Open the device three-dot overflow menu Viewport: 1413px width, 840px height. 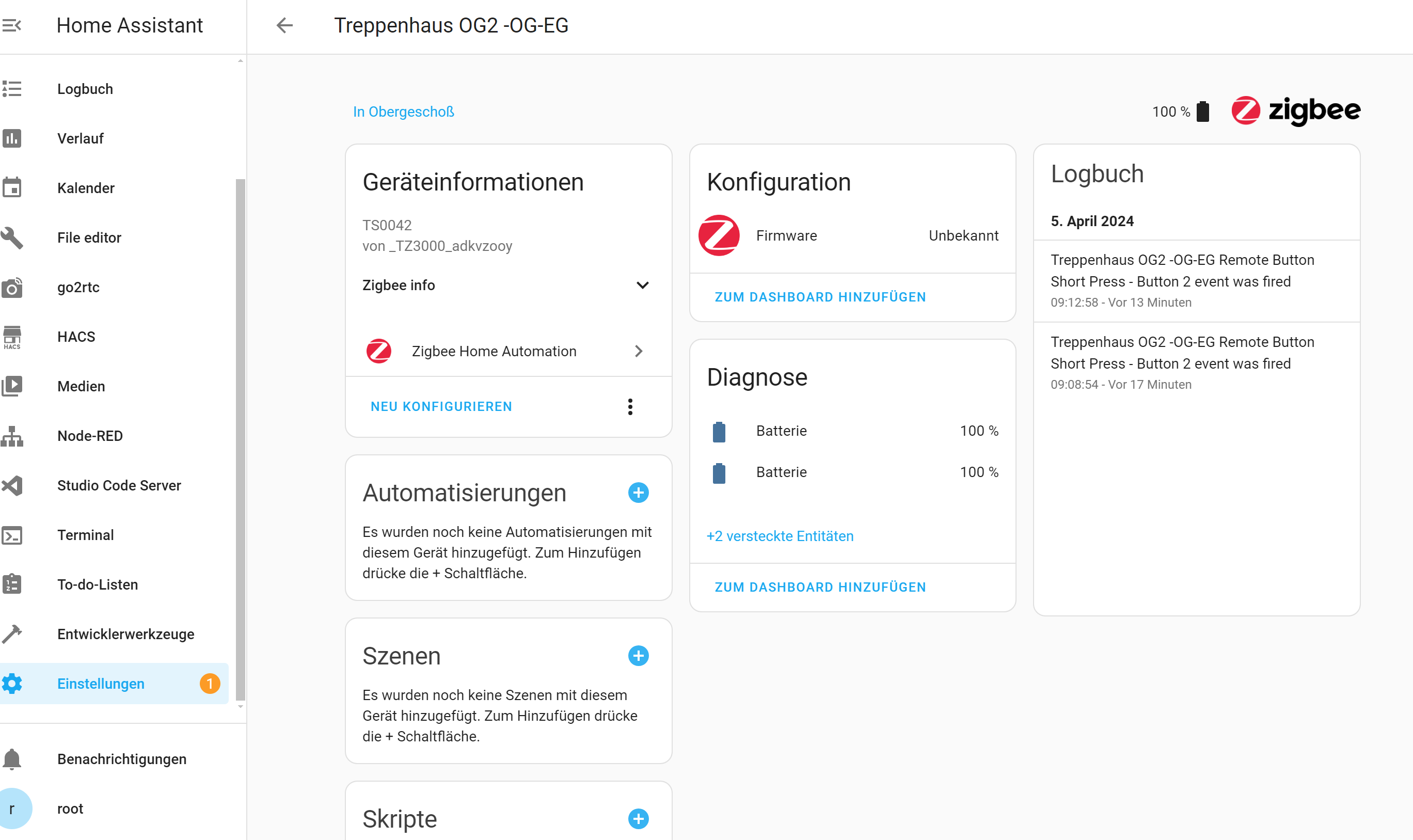coord(630,406)
